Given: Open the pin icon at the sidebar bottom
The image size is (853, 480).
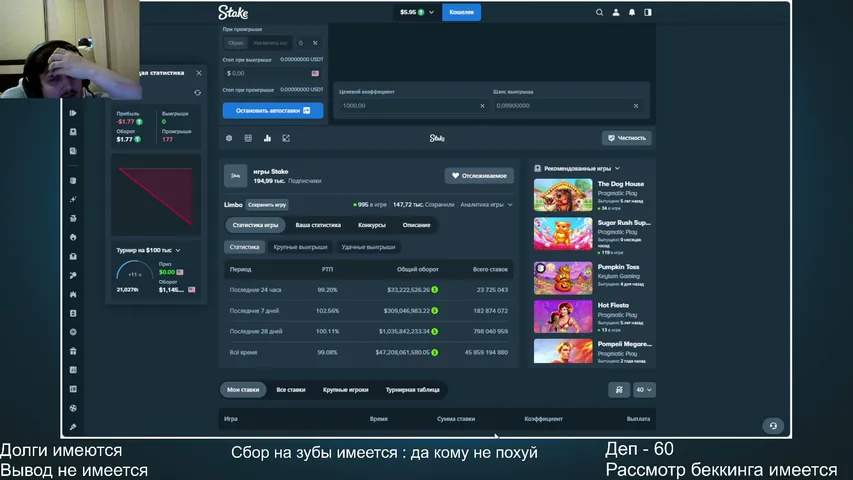Looking at the screenshot, I should click(x=73, y=427).
